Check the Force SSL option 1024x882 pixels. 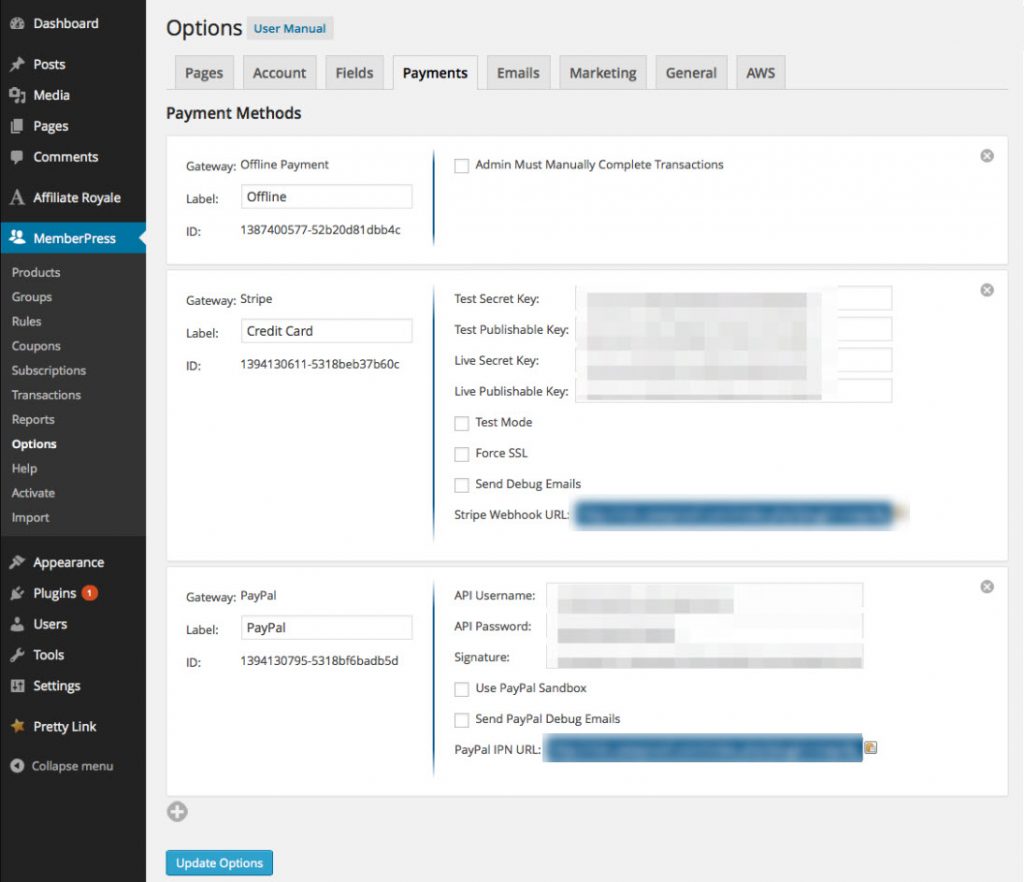[462, 454]
